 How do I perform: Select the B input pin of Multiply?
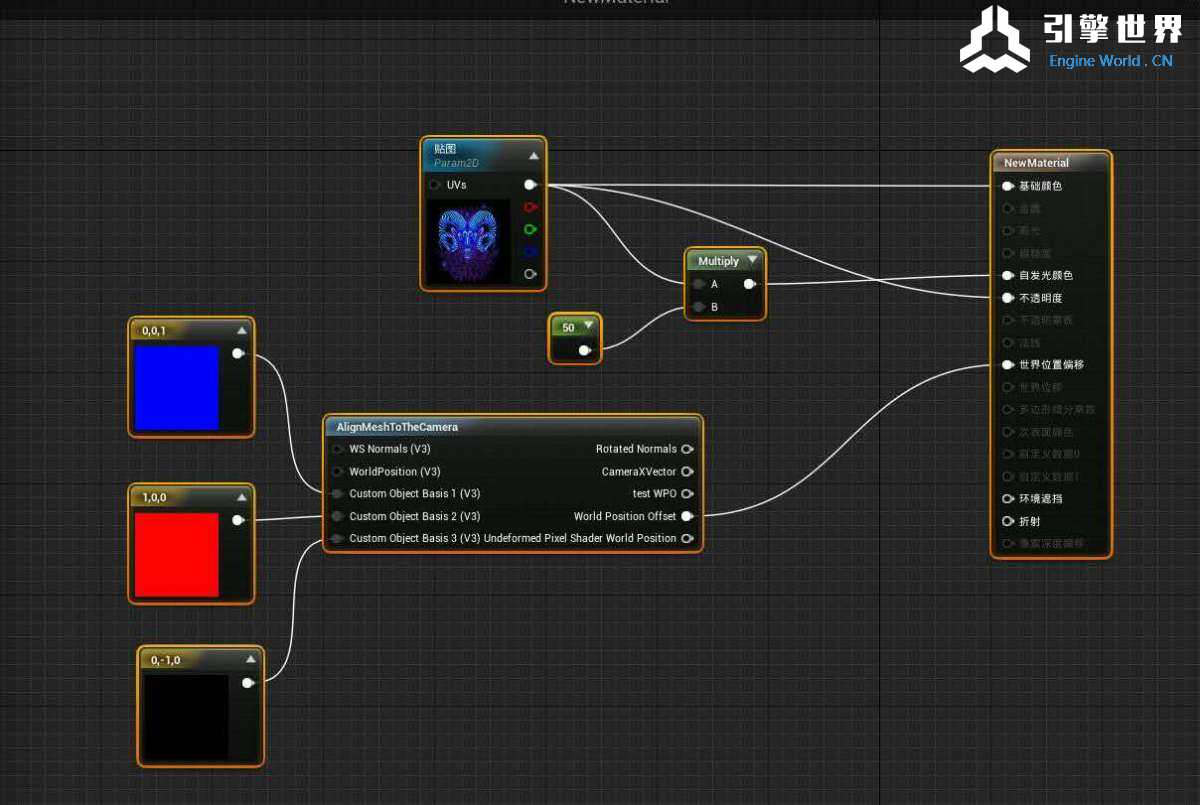698,307
